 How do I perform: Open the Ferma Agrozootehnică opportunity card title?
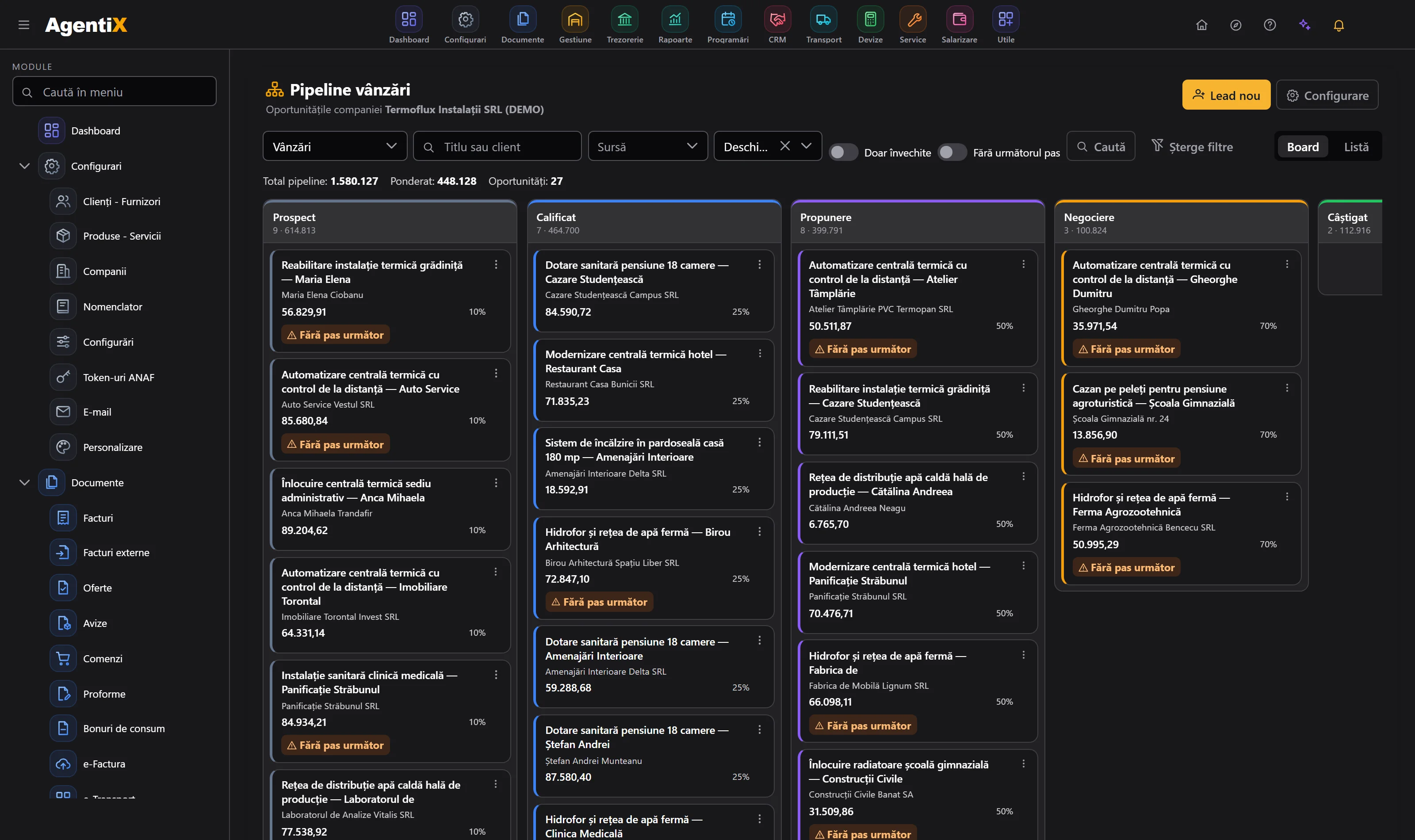pos(1151,504)
